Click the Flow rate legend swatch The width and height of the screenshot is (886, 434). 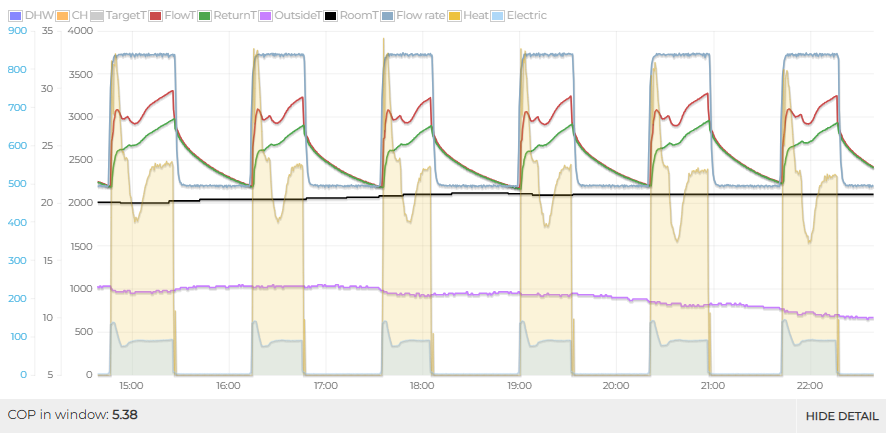tap(388, 16)
